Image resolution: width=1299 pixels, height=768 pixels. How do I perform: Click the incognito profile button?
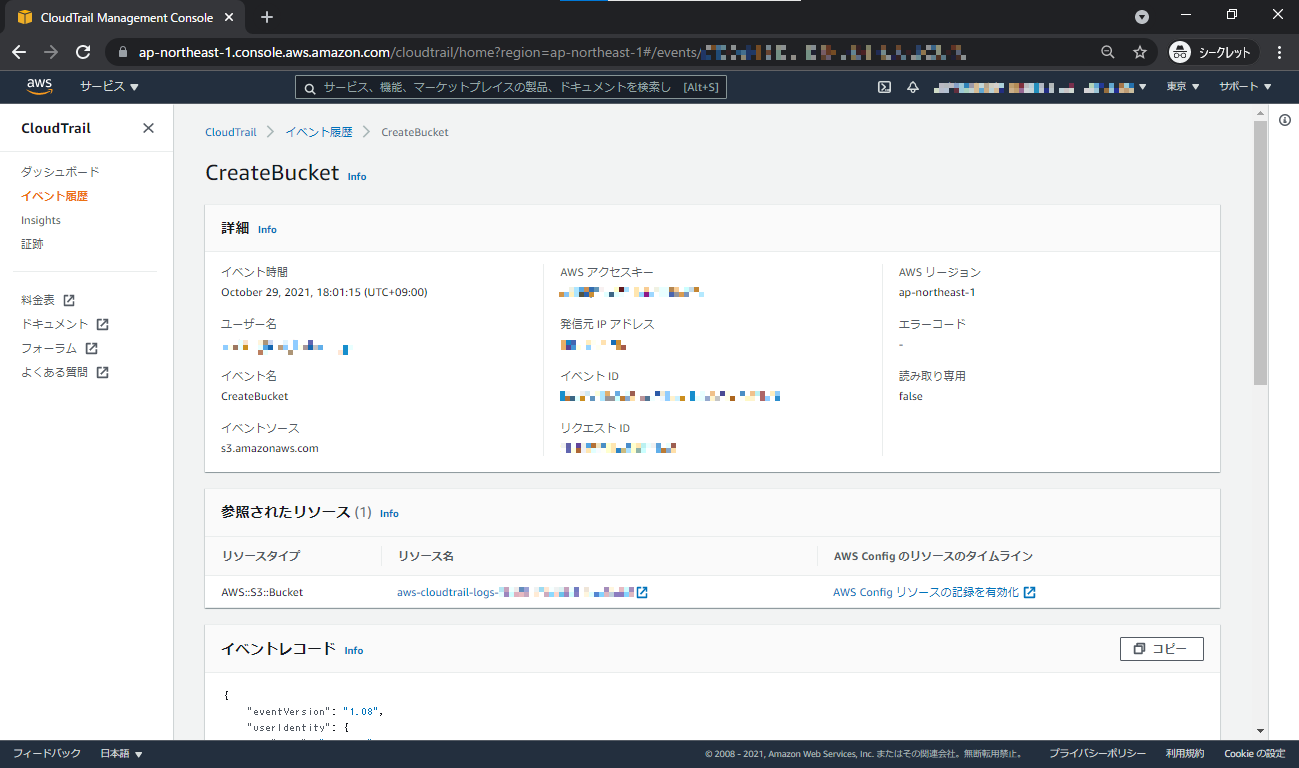point(1210,52)
